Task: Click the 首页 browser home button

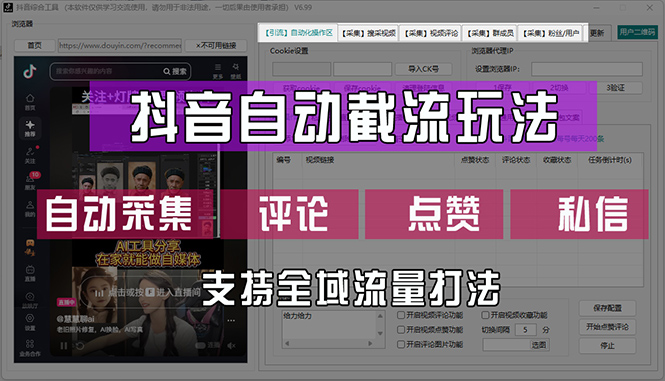Action: point(35,45)
